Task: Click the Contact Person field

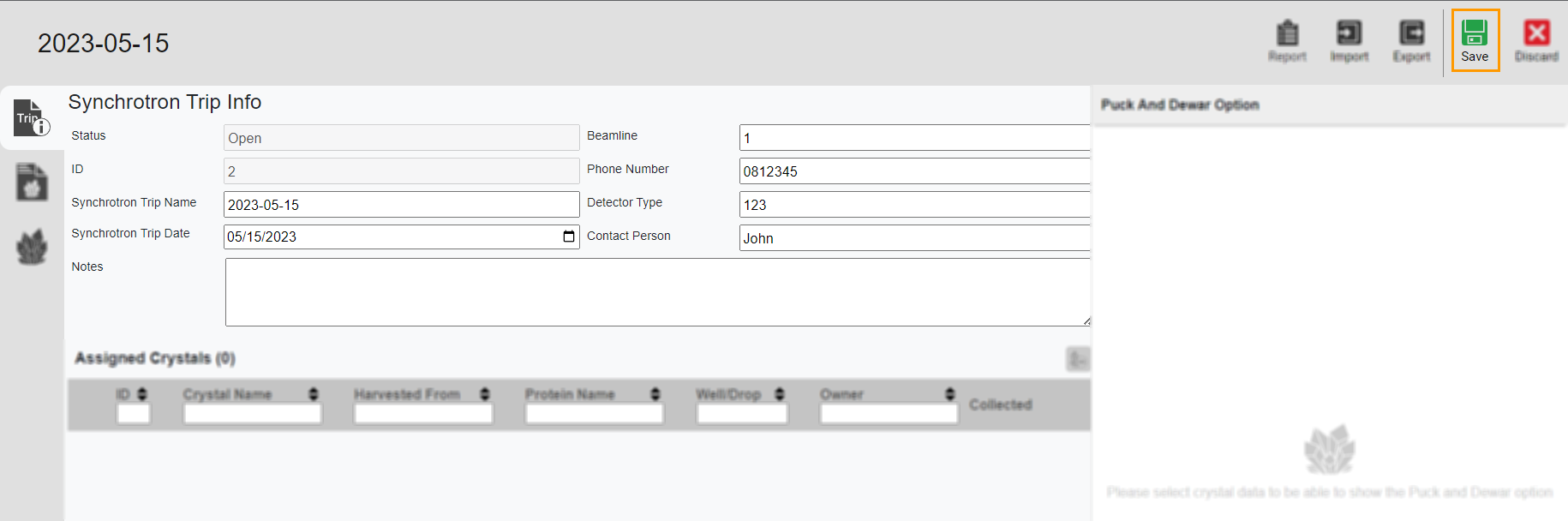Action: 913,238
